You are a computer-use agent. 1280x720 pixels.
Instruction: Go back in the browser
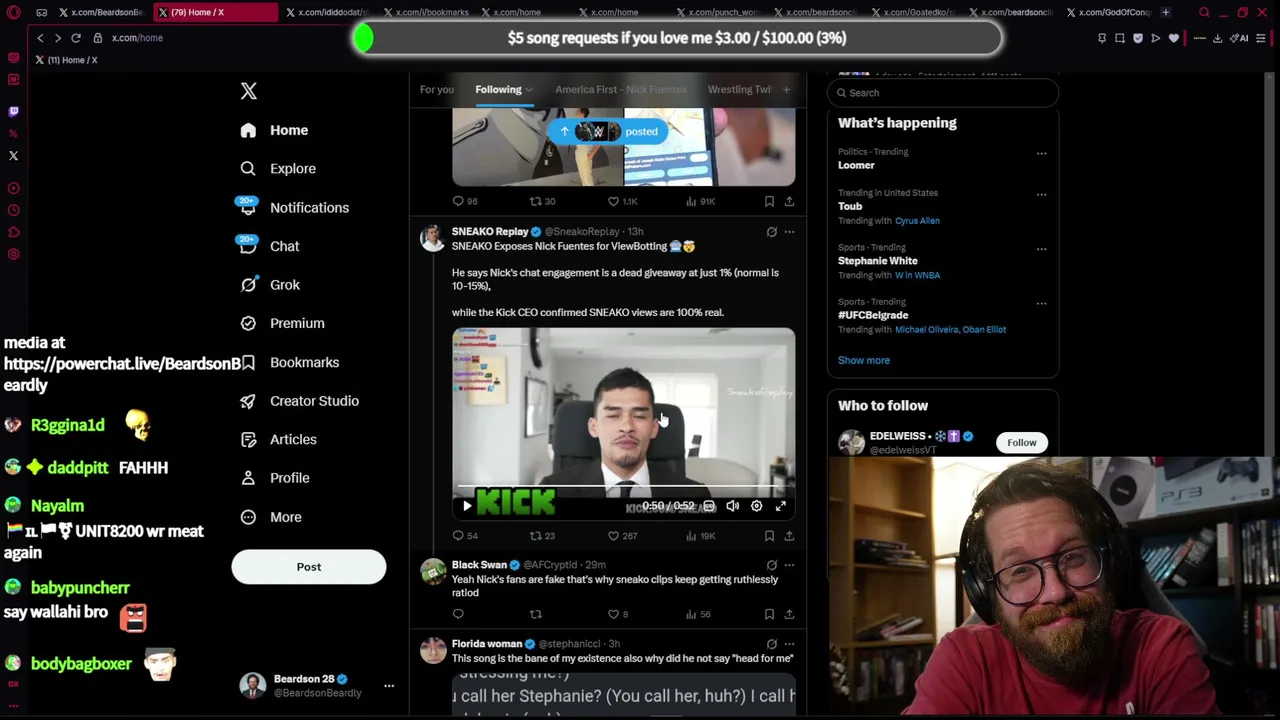click(40, 38)
